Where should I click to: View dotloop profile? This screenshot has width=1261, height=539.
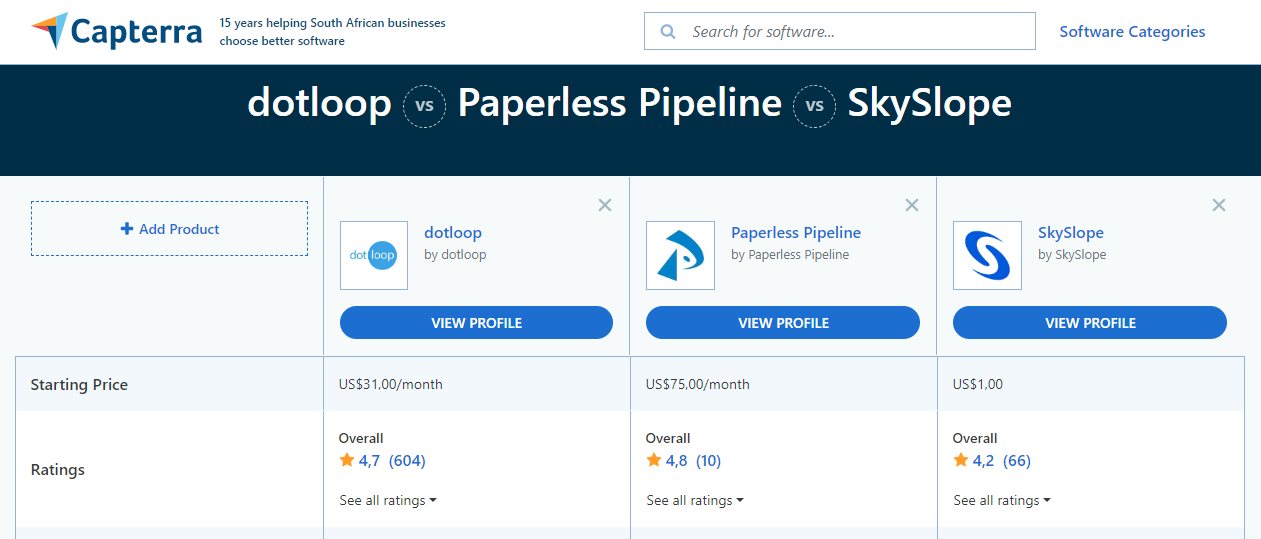(476, 323)
